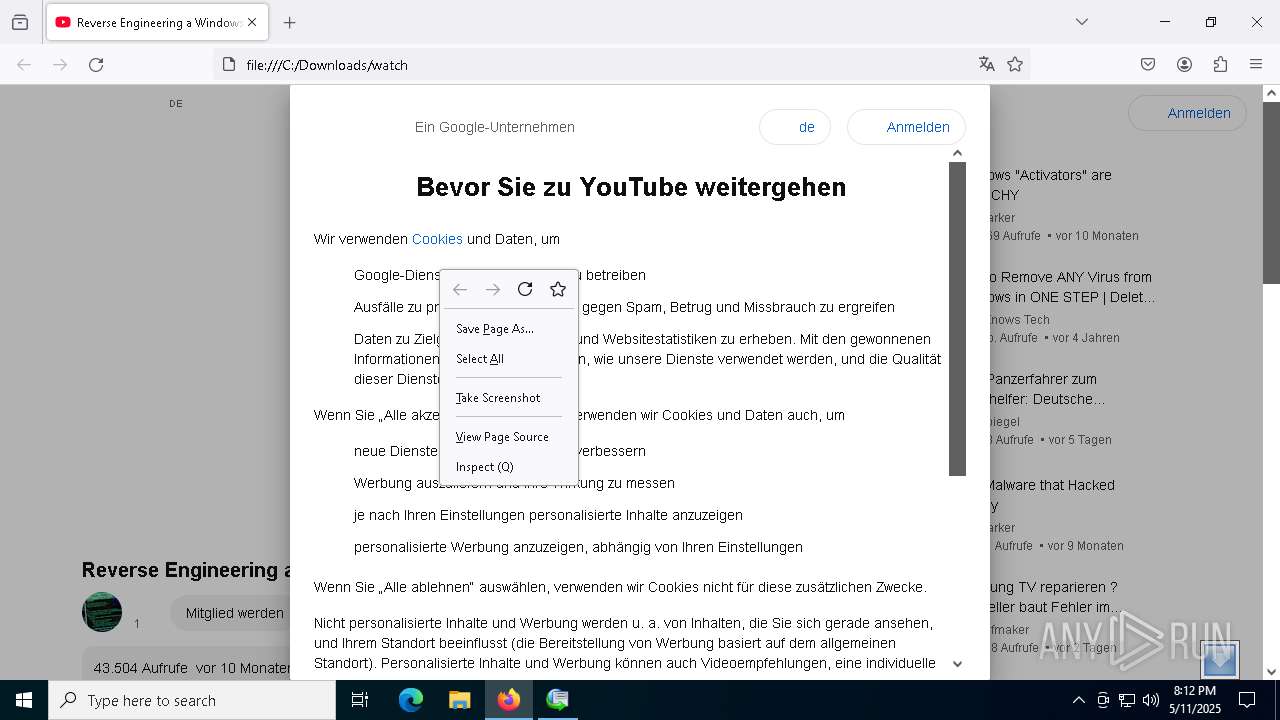Click Anmelden button in consent dialog
This screenshot has height=720, width=1280.
click(x=906, y=127)
